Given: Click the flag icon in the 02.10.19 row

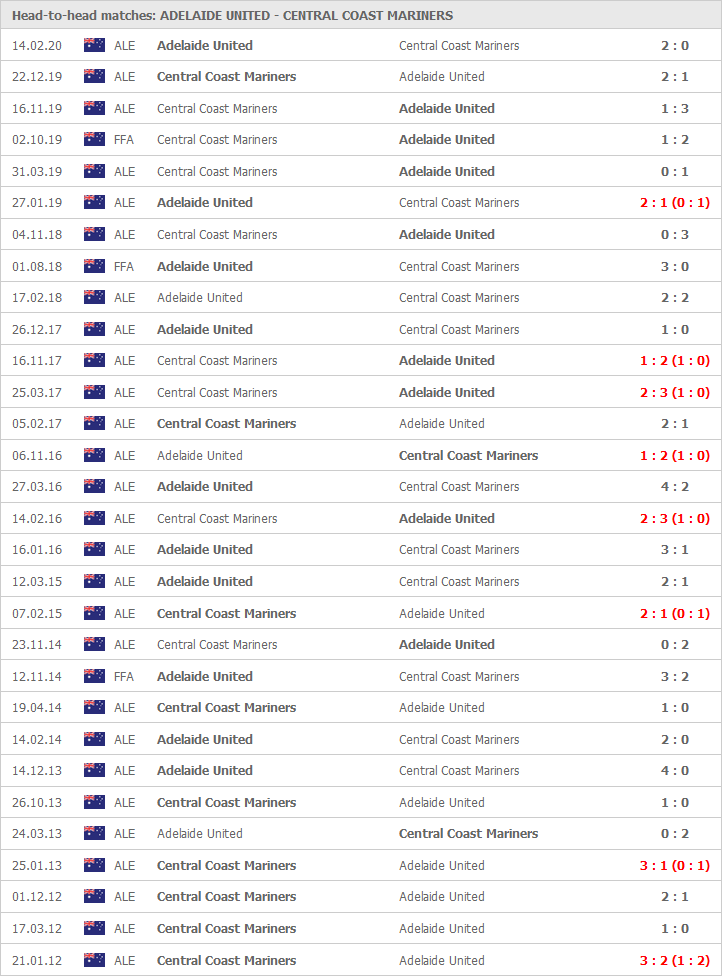Looking at the screenshot, I should [x=94, y=139].
